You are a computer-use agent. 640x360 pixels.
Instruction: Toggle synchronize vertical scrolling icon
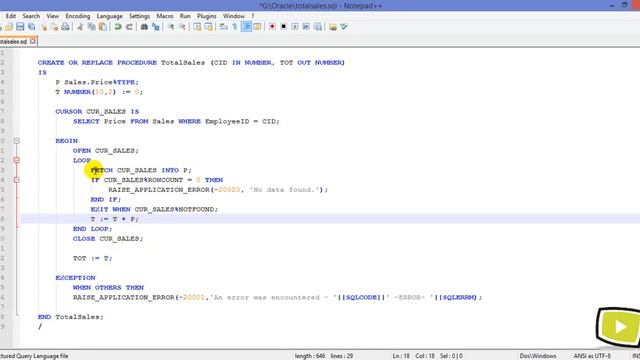[197, 27]
